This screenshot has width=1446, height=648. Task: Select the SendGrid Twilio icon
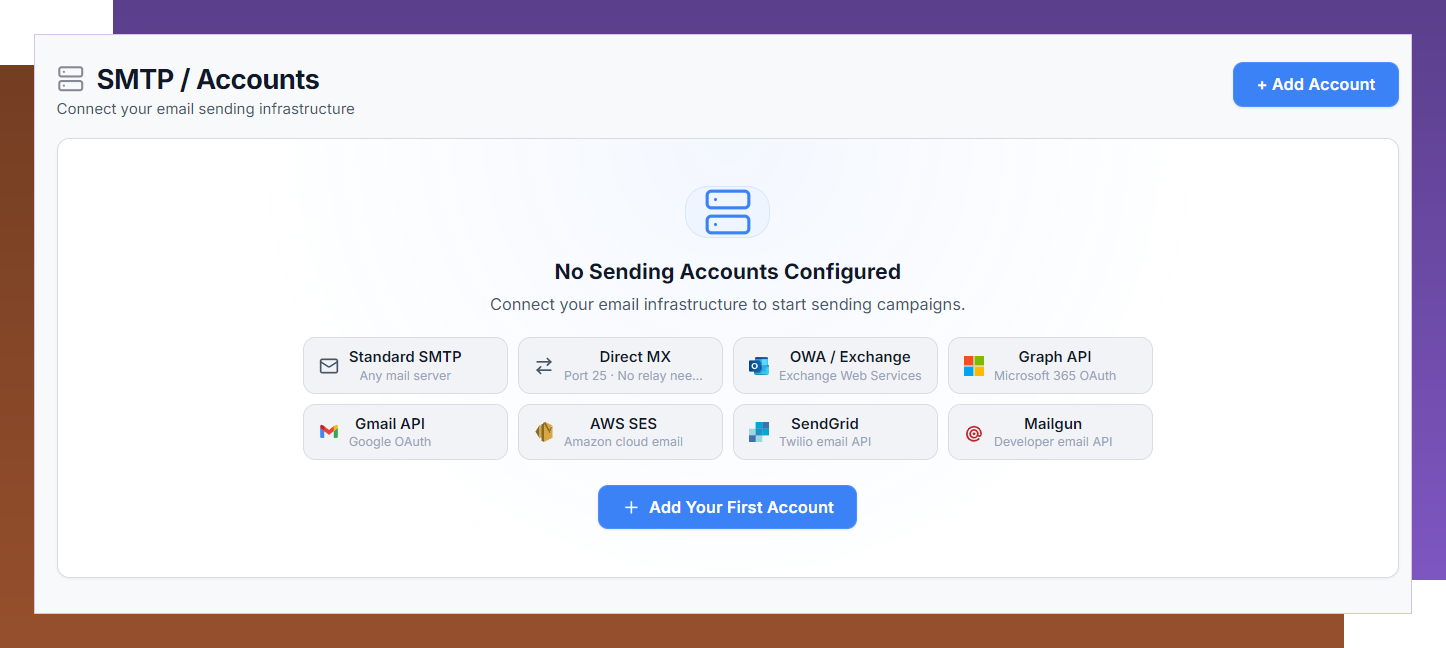pyautogui.click(x=759, y=431)
